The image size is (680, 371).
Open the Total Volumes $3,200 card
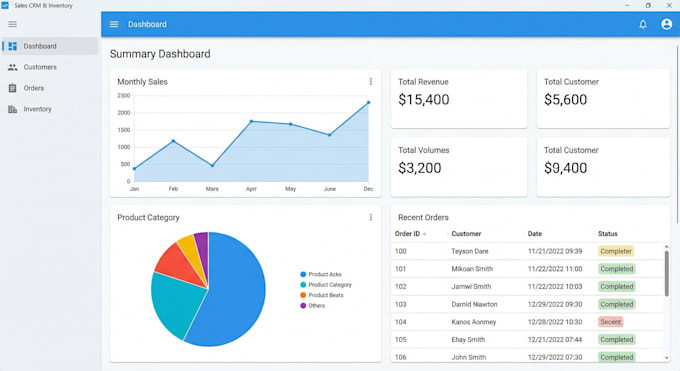click(459, 167)
